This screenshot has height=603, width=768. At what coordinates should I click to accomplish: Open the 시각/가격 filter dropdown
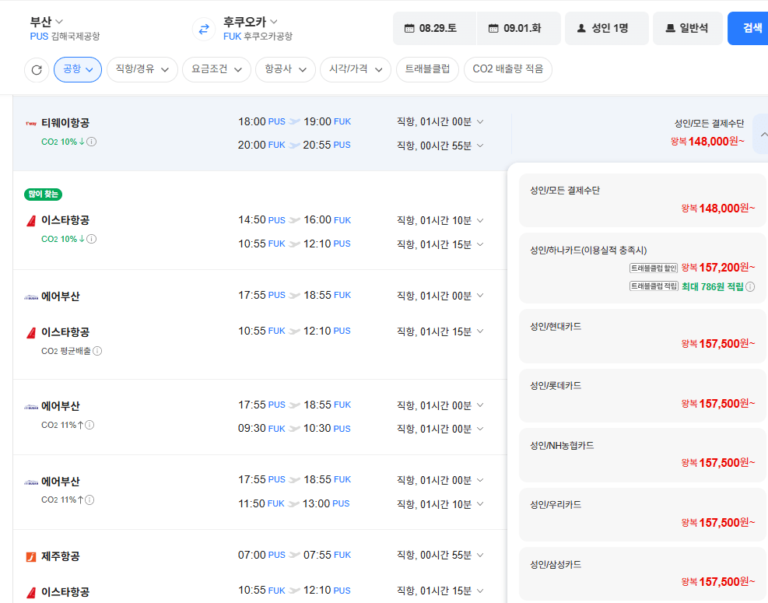356,70
